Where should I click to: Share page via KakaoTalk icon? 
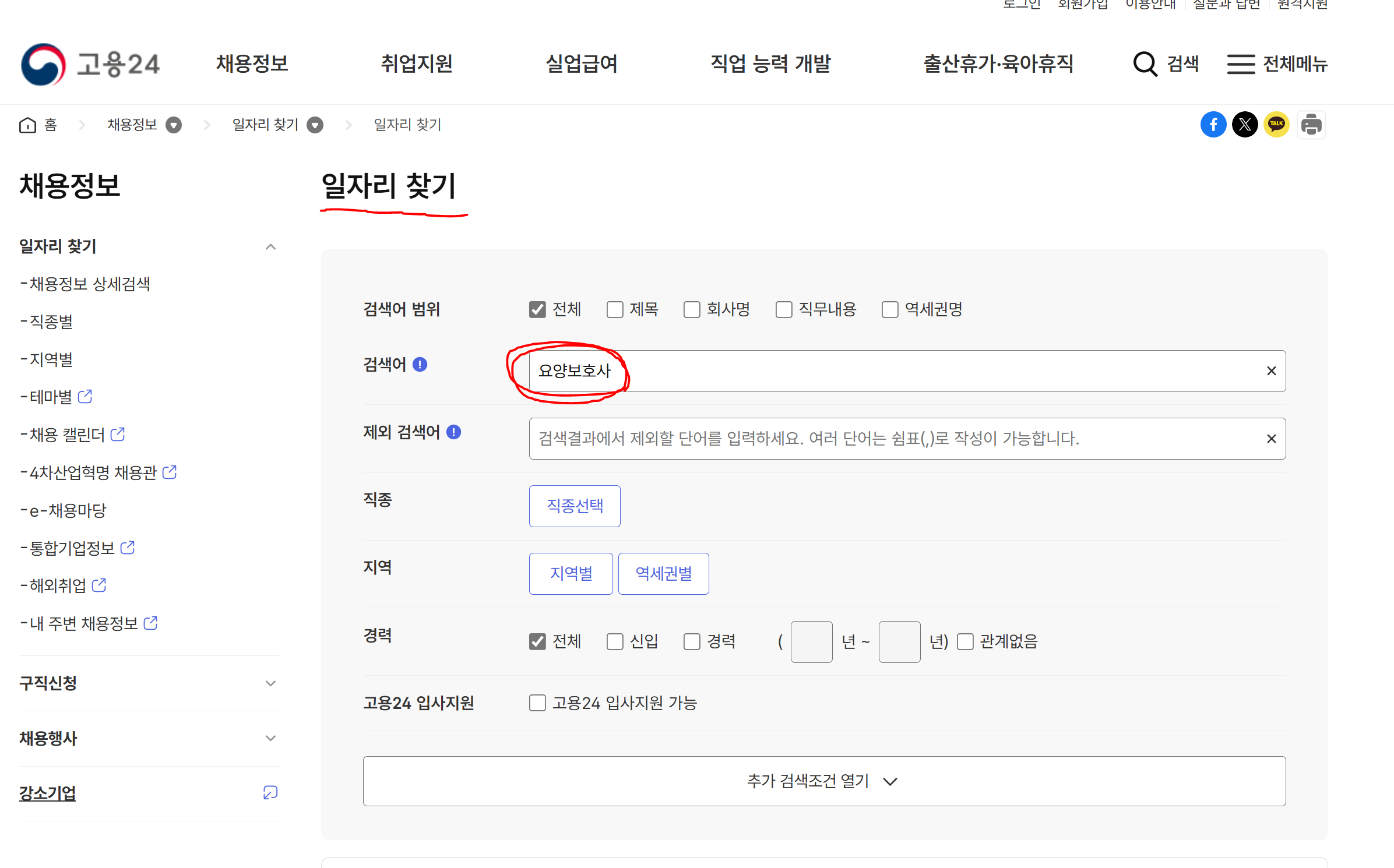[x=1276, y=125]
